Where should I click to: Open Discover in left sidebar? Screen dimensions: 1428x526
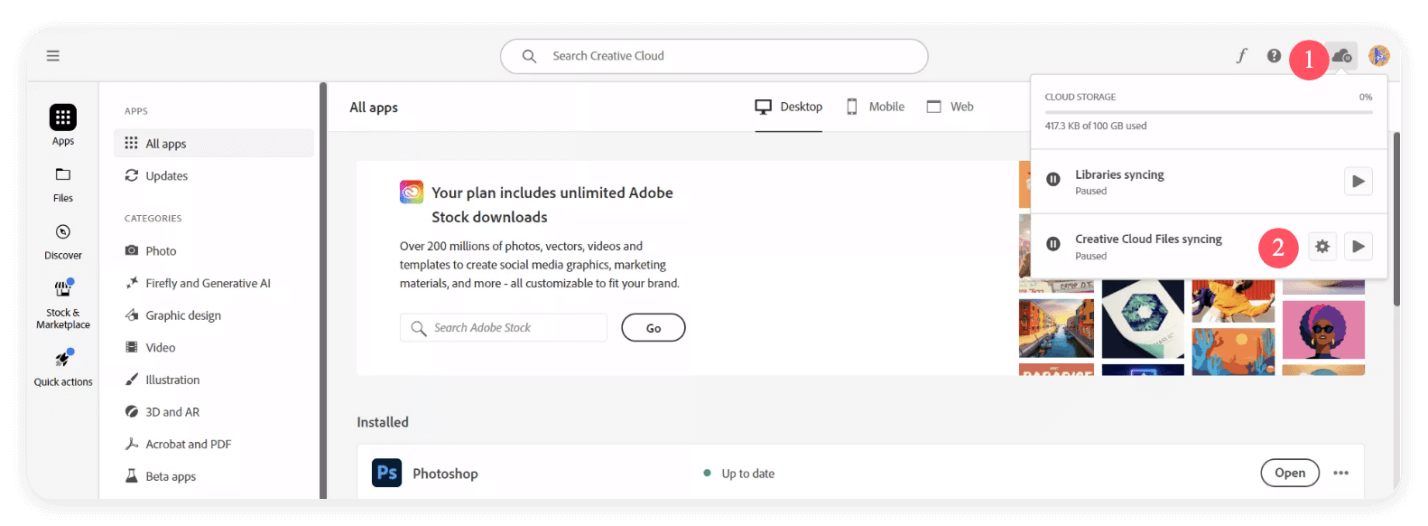click(63, 240)
